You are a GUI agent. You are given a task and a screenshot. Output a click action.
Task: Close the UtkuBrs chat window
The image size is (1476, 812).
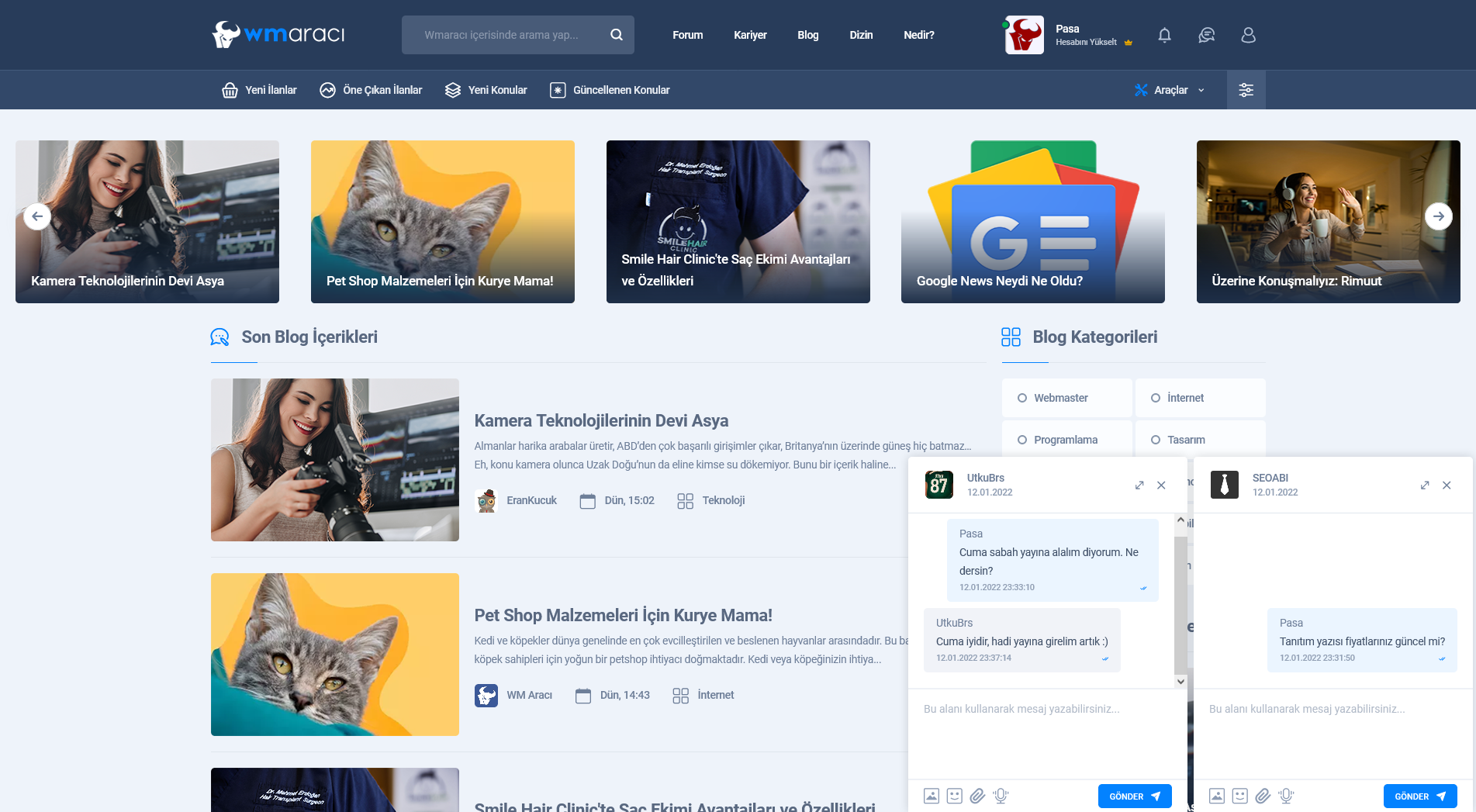[x=1161, y=485]
